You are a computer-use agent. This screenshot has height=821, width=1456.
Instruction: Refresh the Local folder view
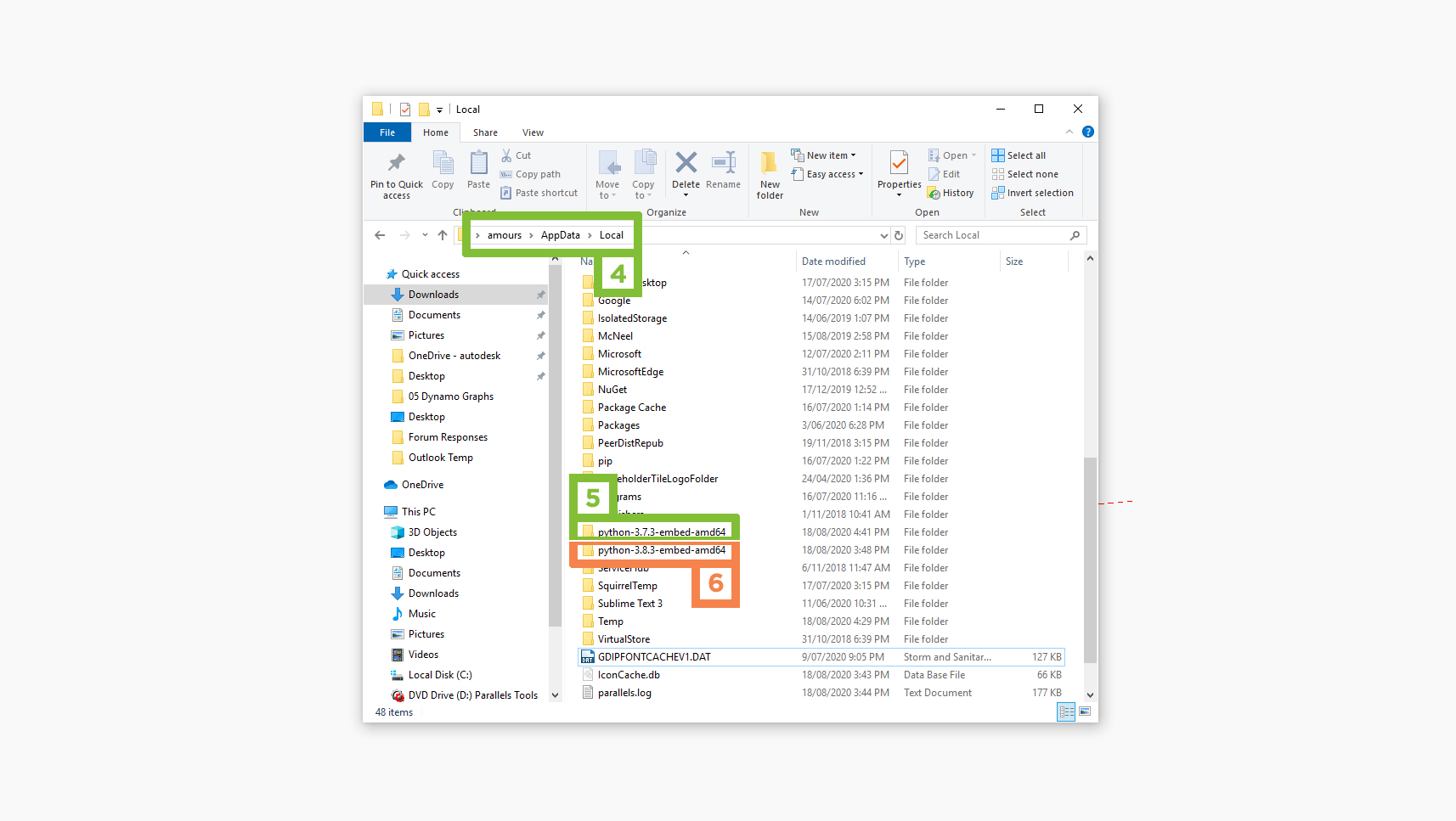click(899, 235)
